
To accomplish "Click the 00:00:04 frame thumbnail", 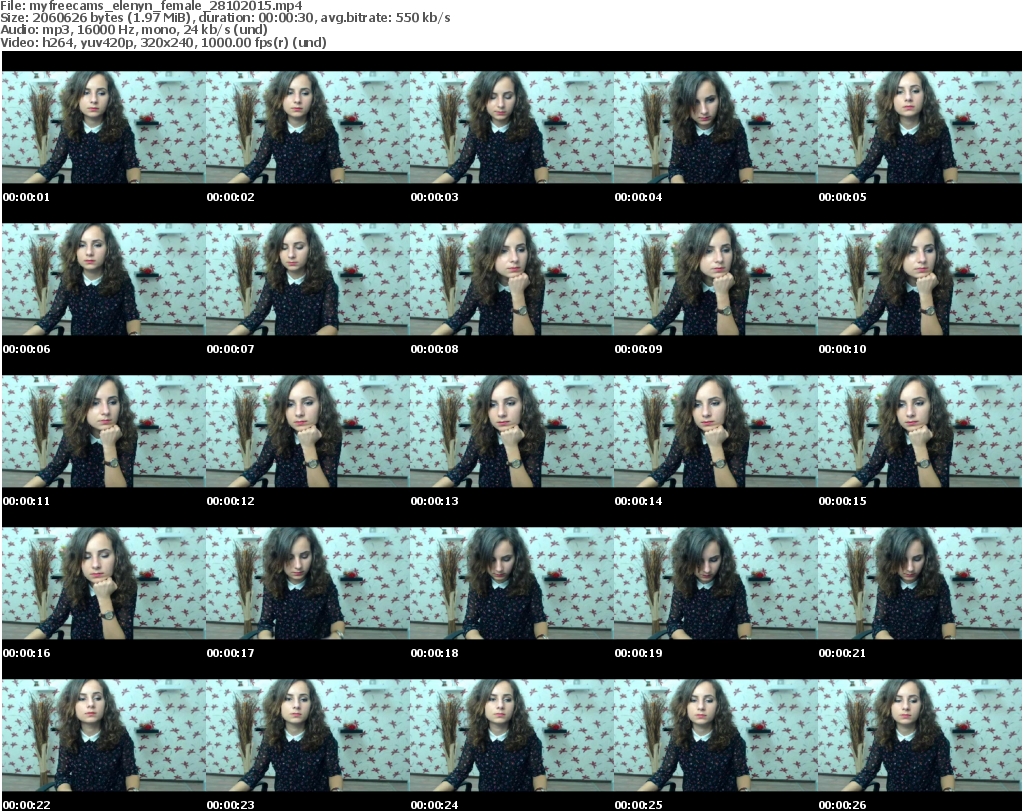I will [x=716, y=127].
